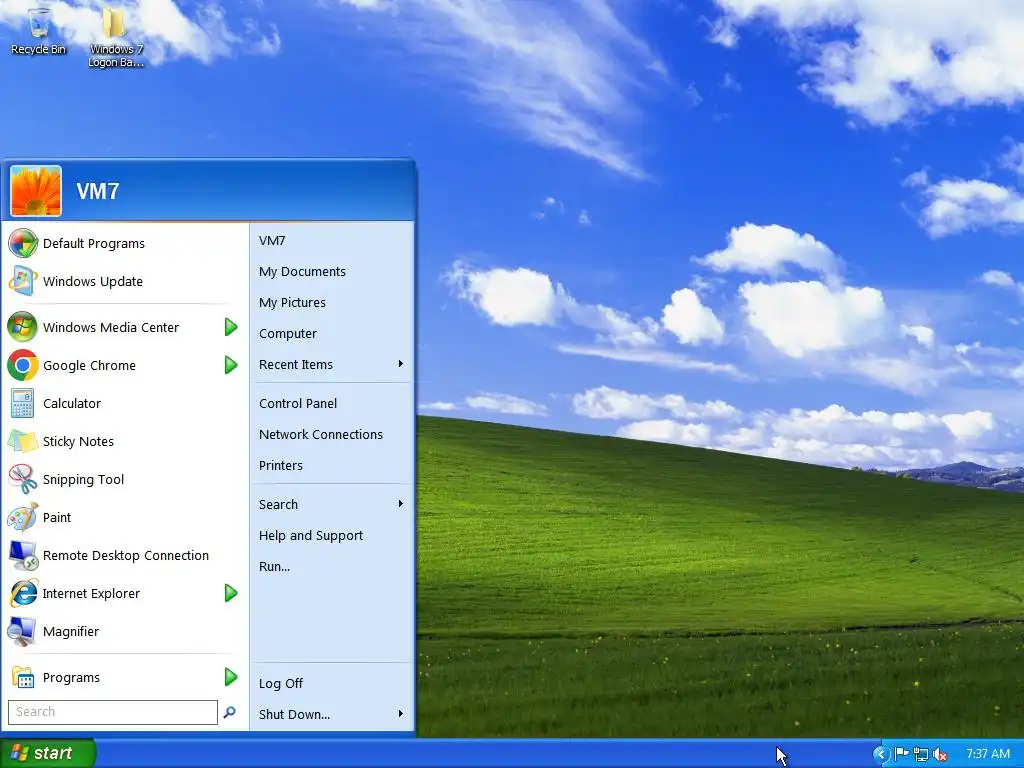Screen dimensions: 1024x768
Task: Expand Internet Explorer jump list arrow
Action: tap(231, 593)
